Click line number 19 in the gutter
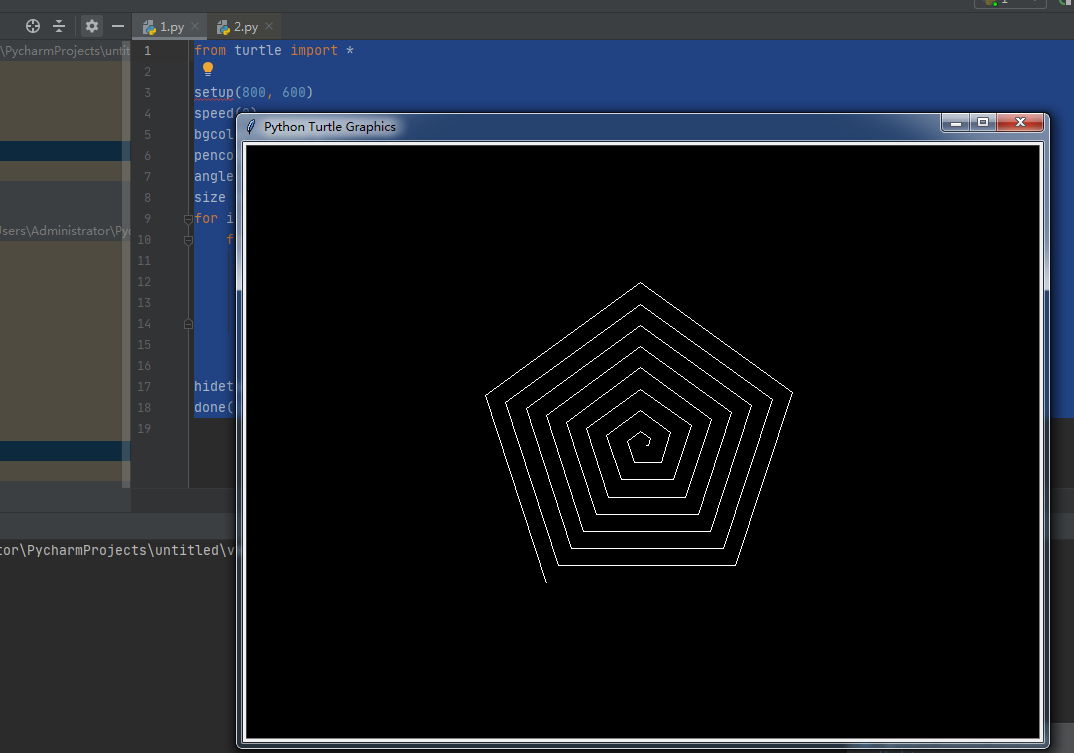1074x753 pixels. [144, 429]
